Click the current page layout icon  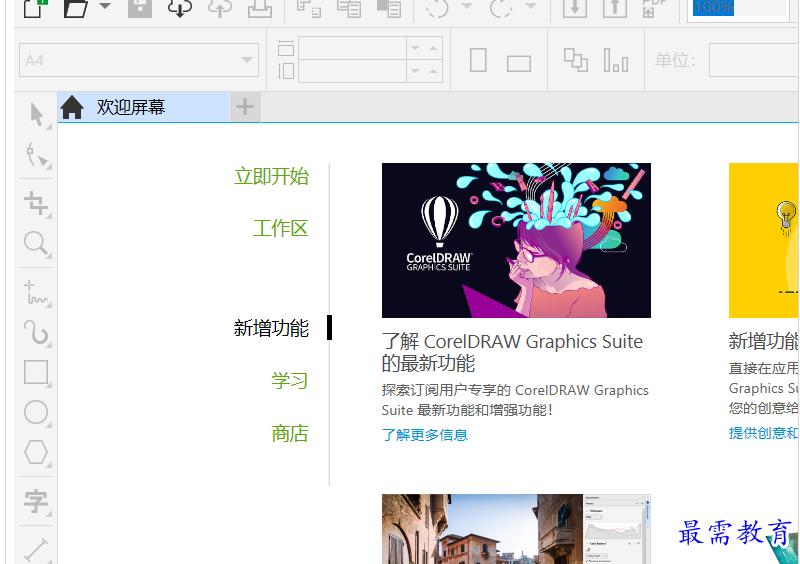[616, 60]
